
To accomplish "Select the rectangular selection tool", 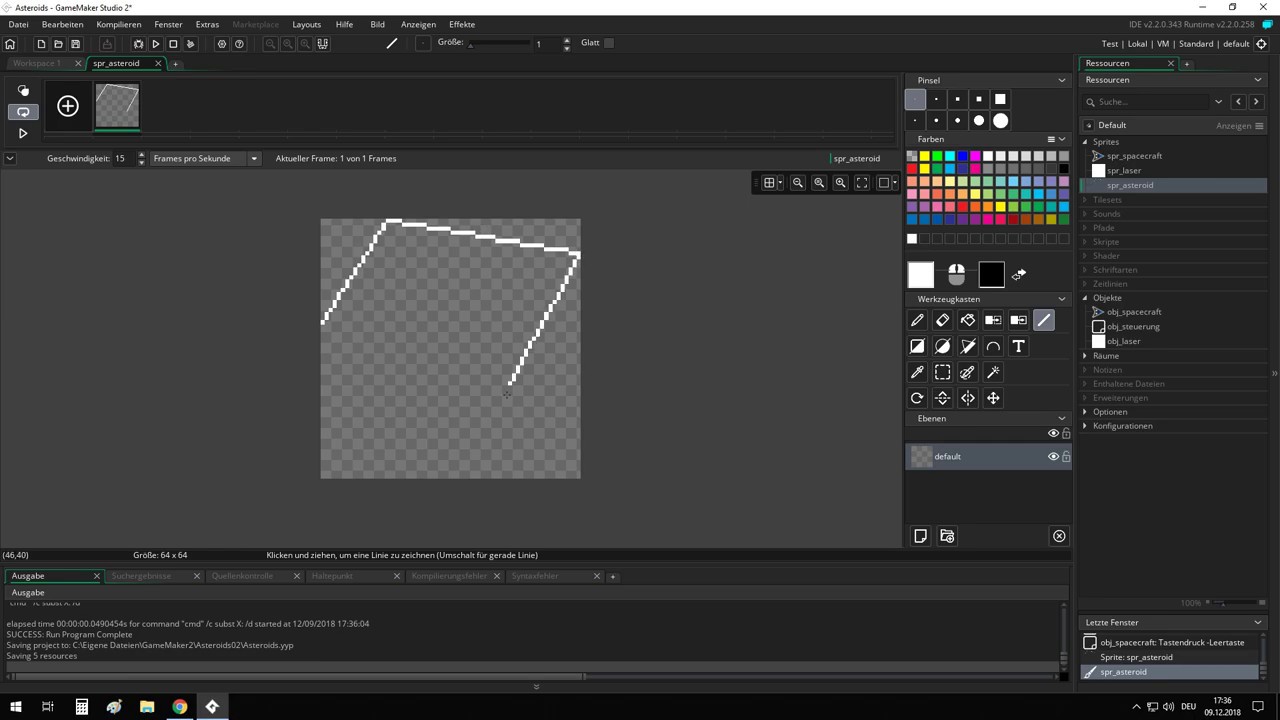I will click(942, 372).
